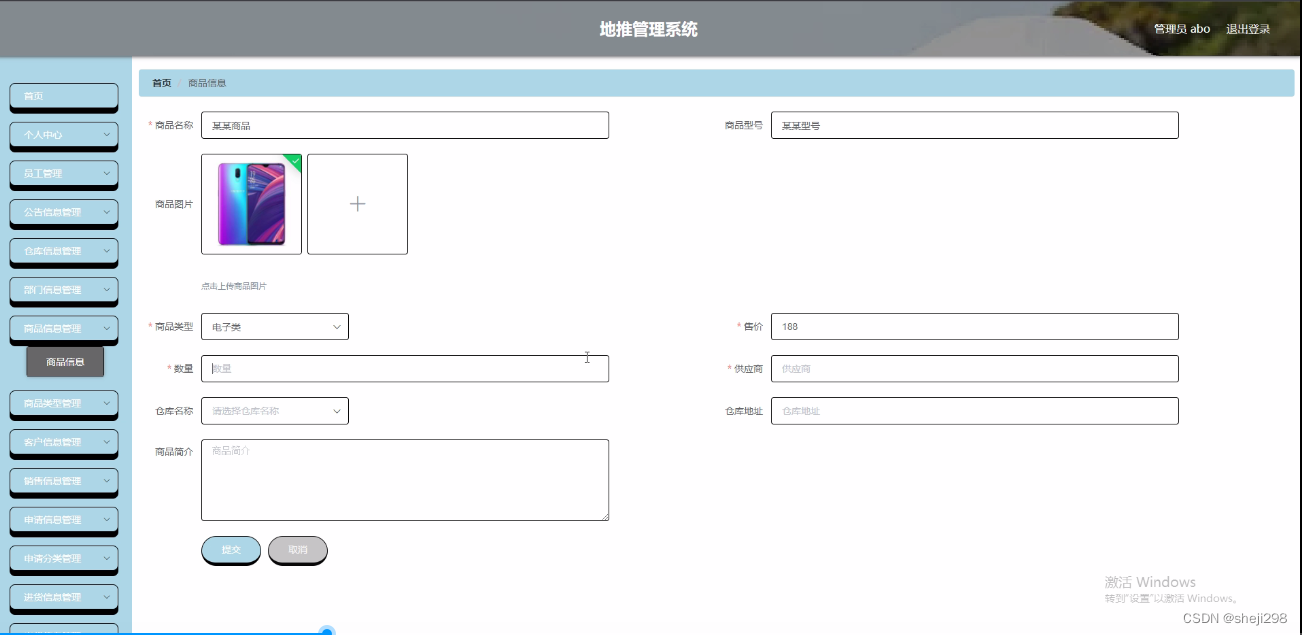Open the 仓库信息管理 sidebar menu

click(63, 252)
